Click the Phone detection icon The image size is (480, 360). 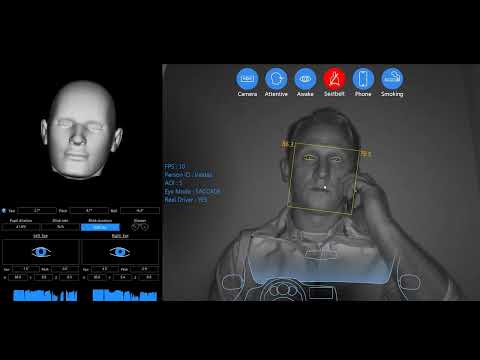tap(363, 79)
